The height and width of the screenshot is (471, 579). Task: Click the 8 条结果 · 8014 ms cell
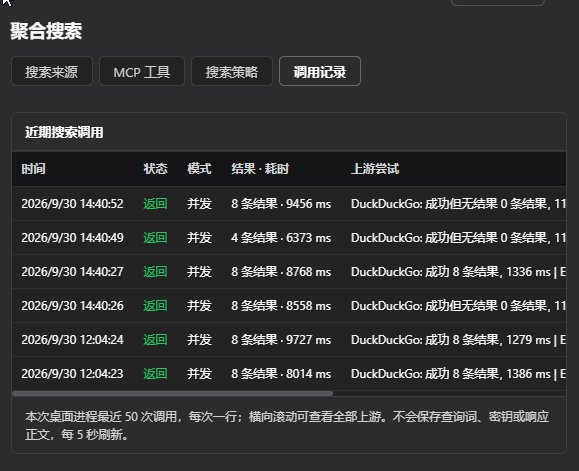281,374
